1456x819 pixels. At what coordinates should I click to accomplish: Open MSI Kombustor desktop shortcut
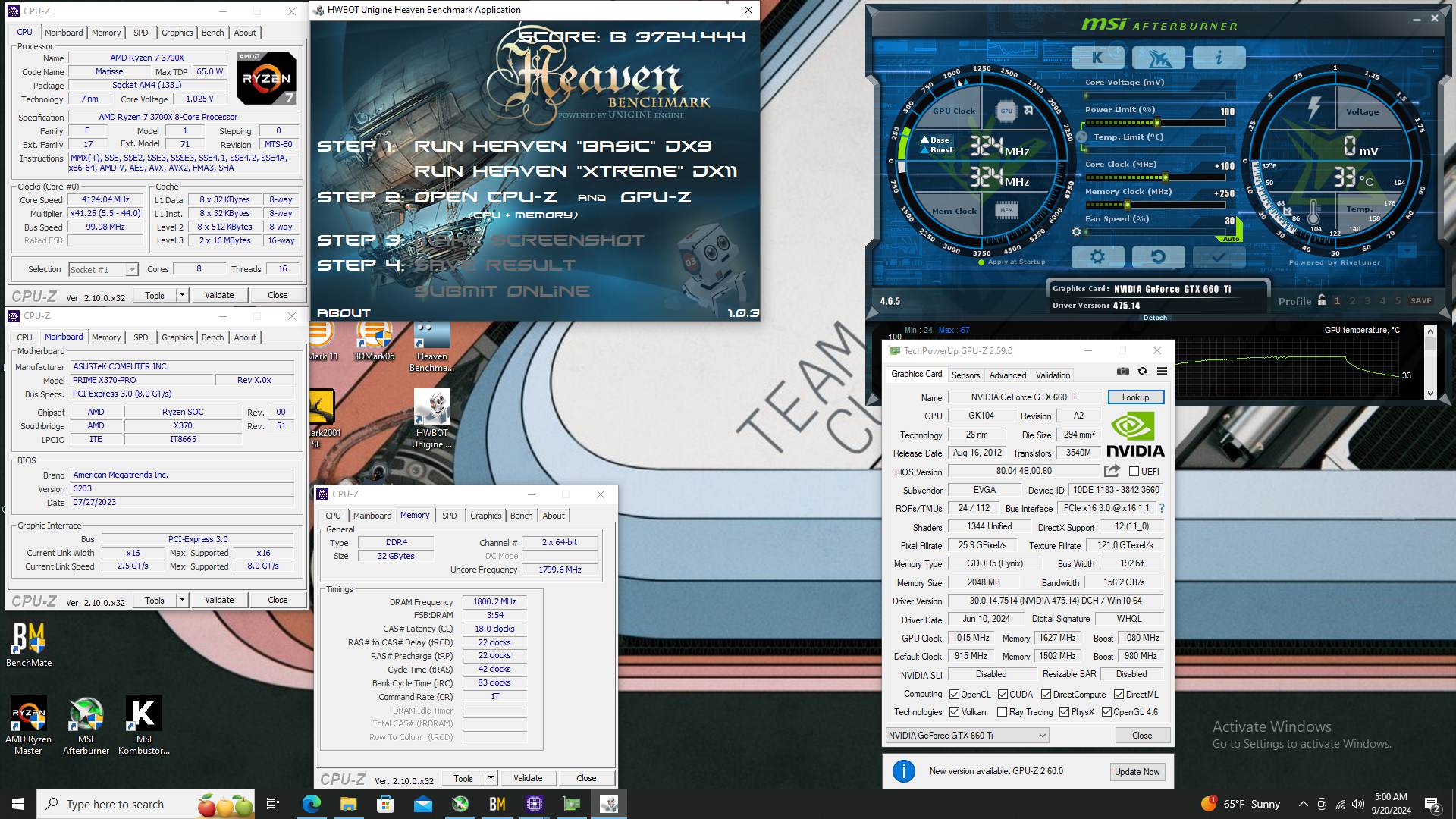143,726
